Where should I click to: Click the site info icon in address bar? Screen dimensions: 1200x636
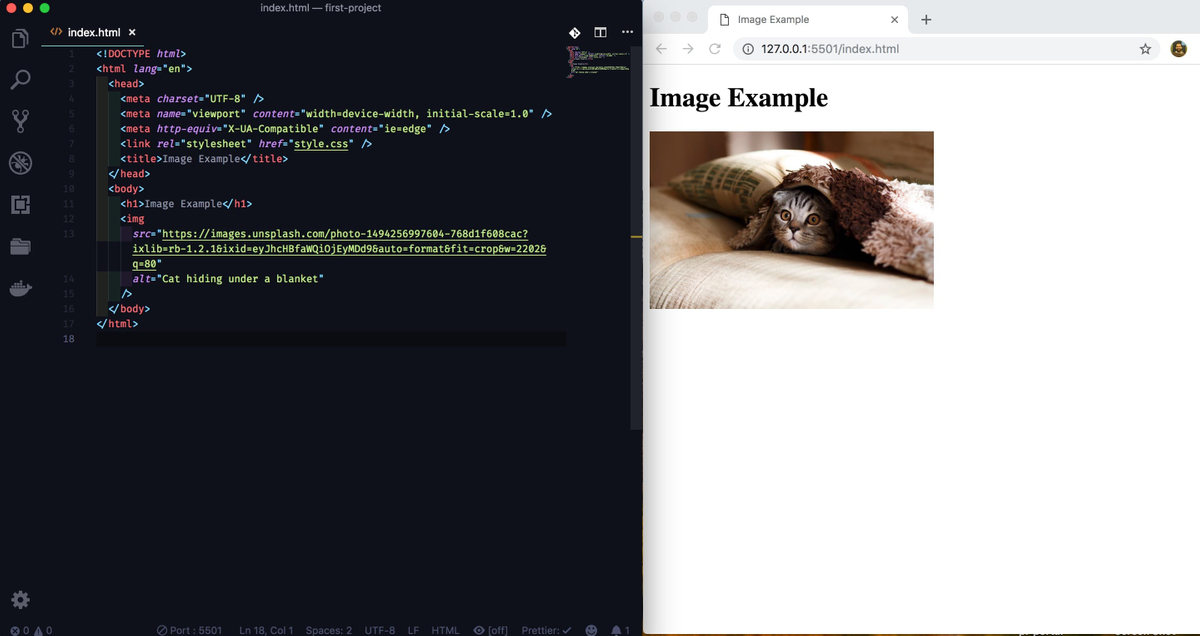[748, 47]
